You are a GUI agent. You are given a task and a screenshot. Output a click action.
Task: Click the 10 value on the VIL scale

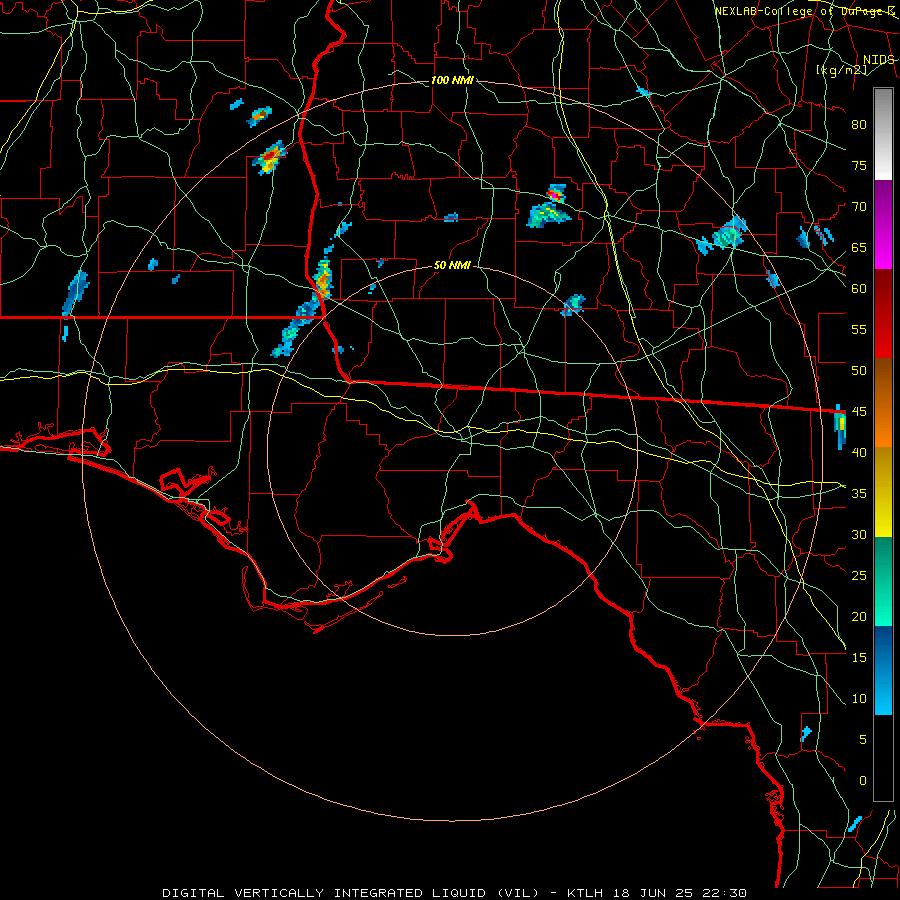pos(859,699)
